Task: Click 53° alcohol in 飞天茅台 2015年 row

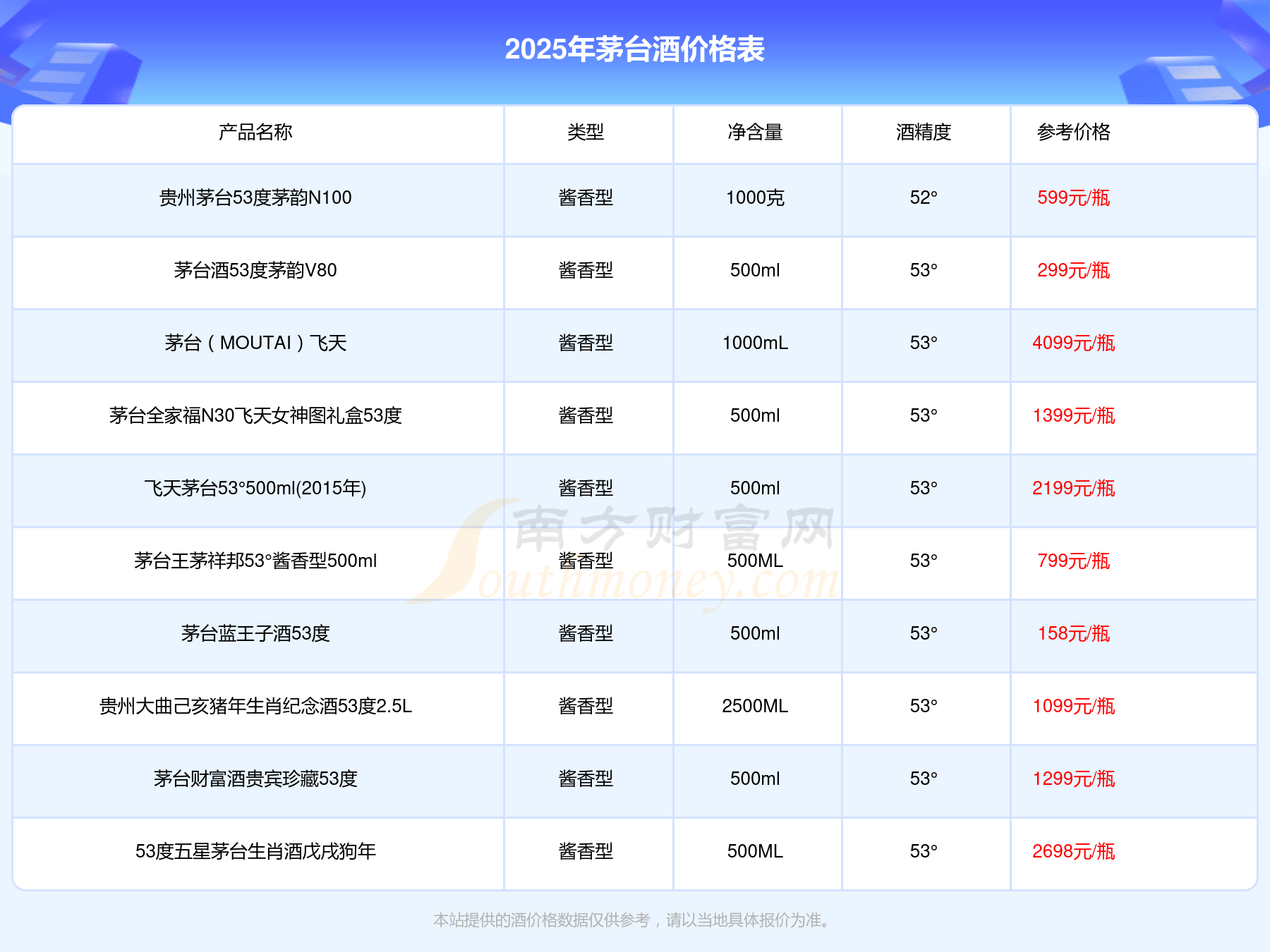Action: [924, 488]
